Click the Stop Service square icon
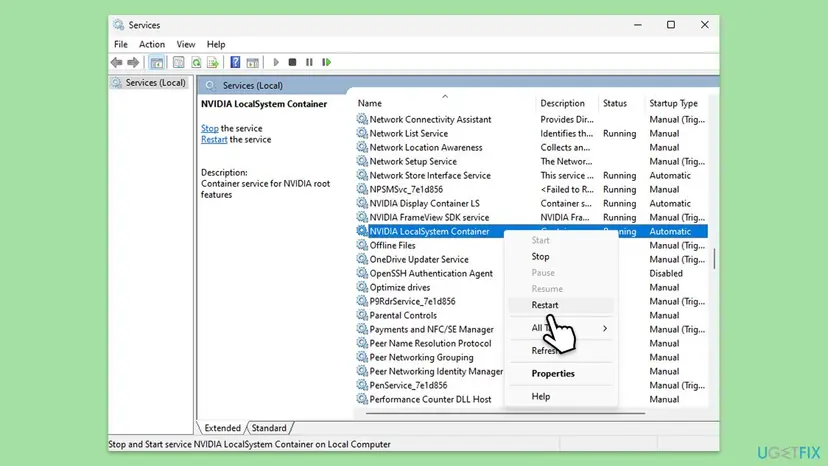This screenshot has height=466, width=828. (x=293, y=62)
